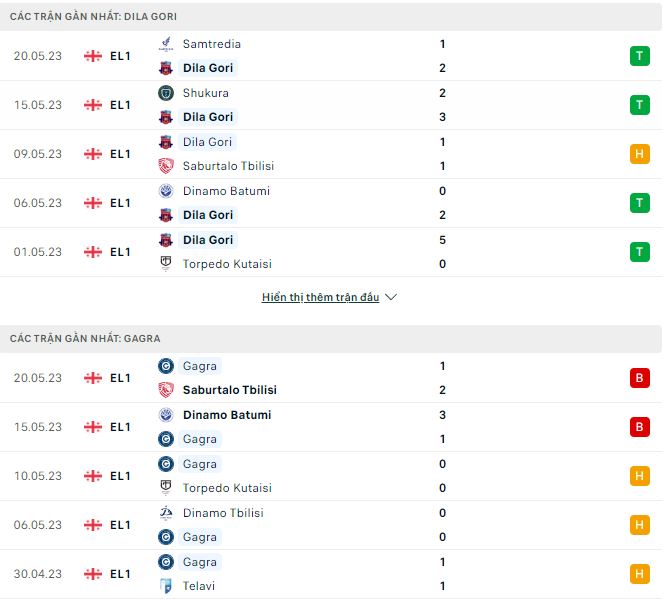Click the Torpedo Kutaisi logo in 01.05.23 match
Screen dimensions: 665x601
coord(166,264)
